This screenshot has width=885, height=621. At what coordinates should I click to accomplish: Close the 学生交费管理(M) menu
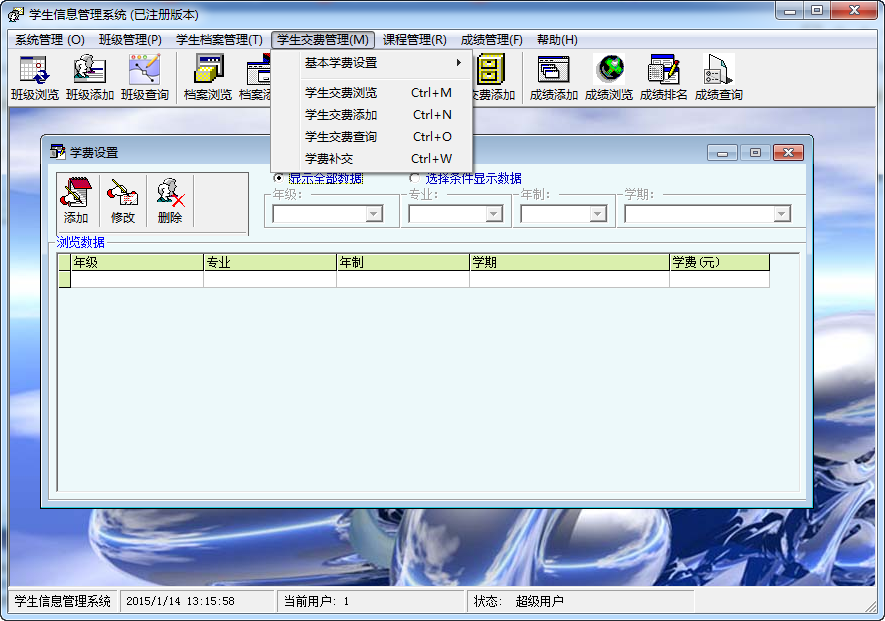(323, 40)
